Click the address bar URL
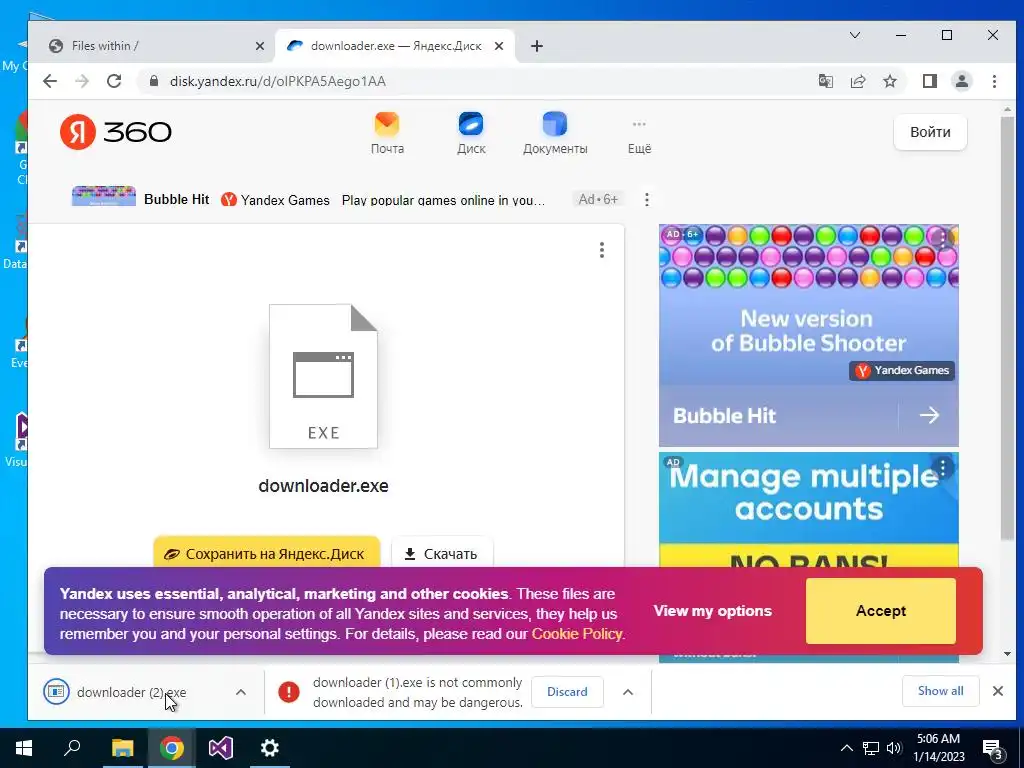The height and width of the screenshot is (768, 1024). pyautogui.click(x=278, y=81)
